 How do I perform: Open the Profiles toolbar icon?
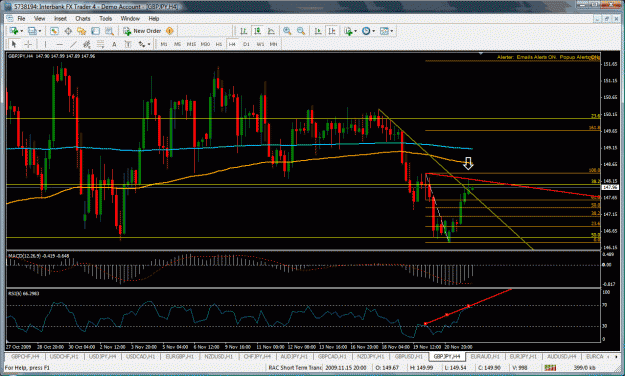click(x=32, y=31)
